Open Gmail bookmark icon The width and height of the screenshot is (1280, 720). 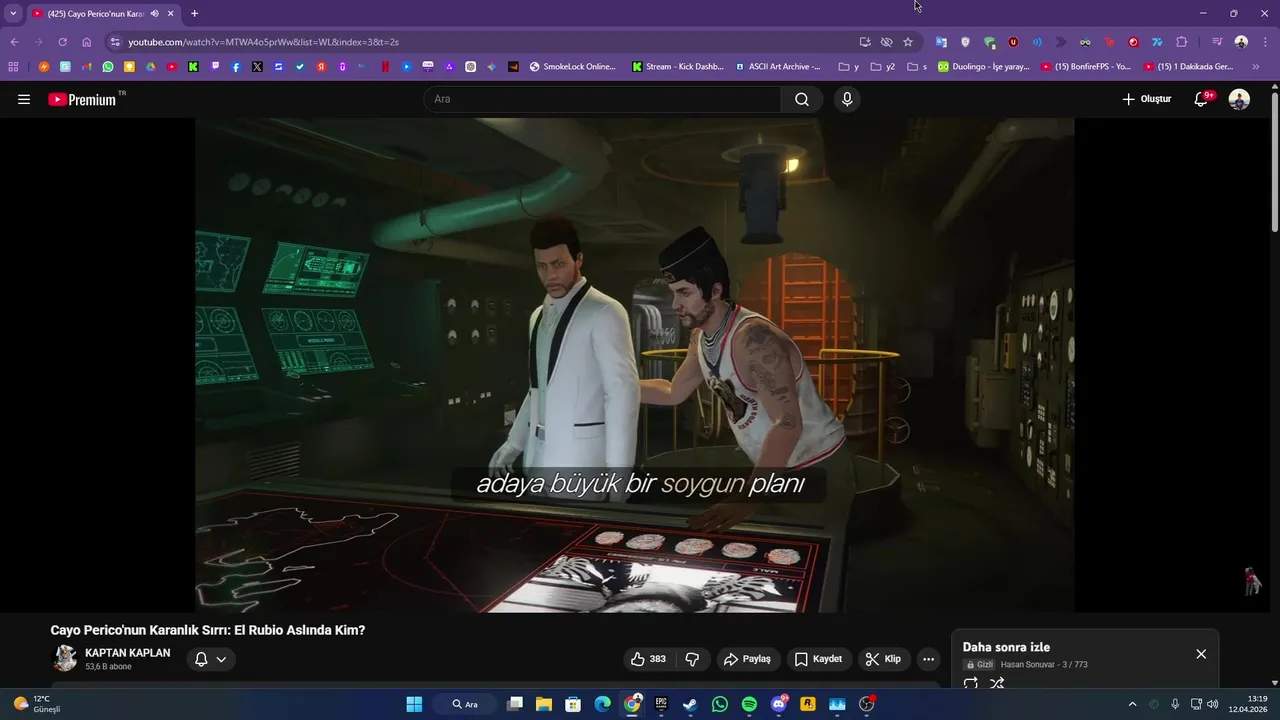coord(87,67)
